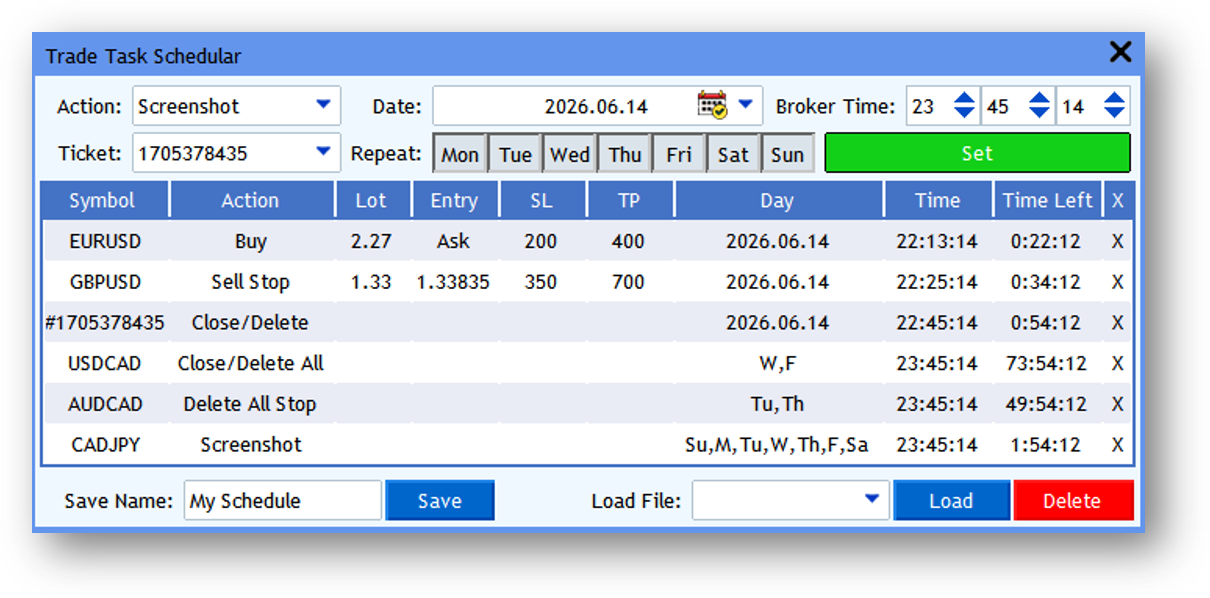Screen dimensions: 1210x598
Task: Click the SL column header
Action: [x=541, y=200]
